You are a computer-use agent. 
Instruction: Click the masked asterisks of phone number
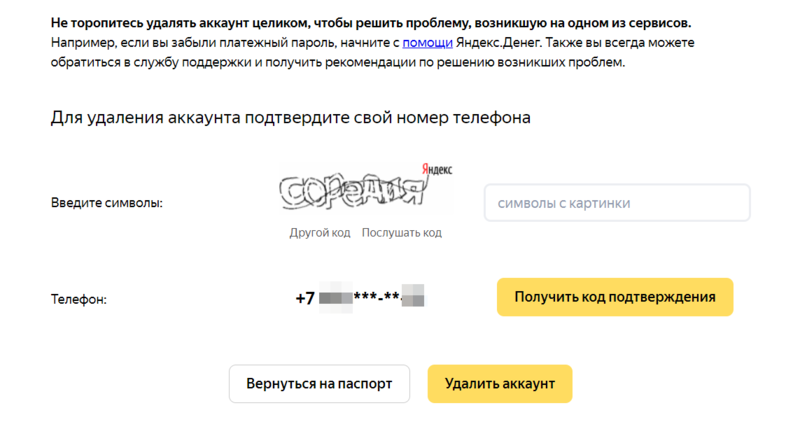pos(377,297)
